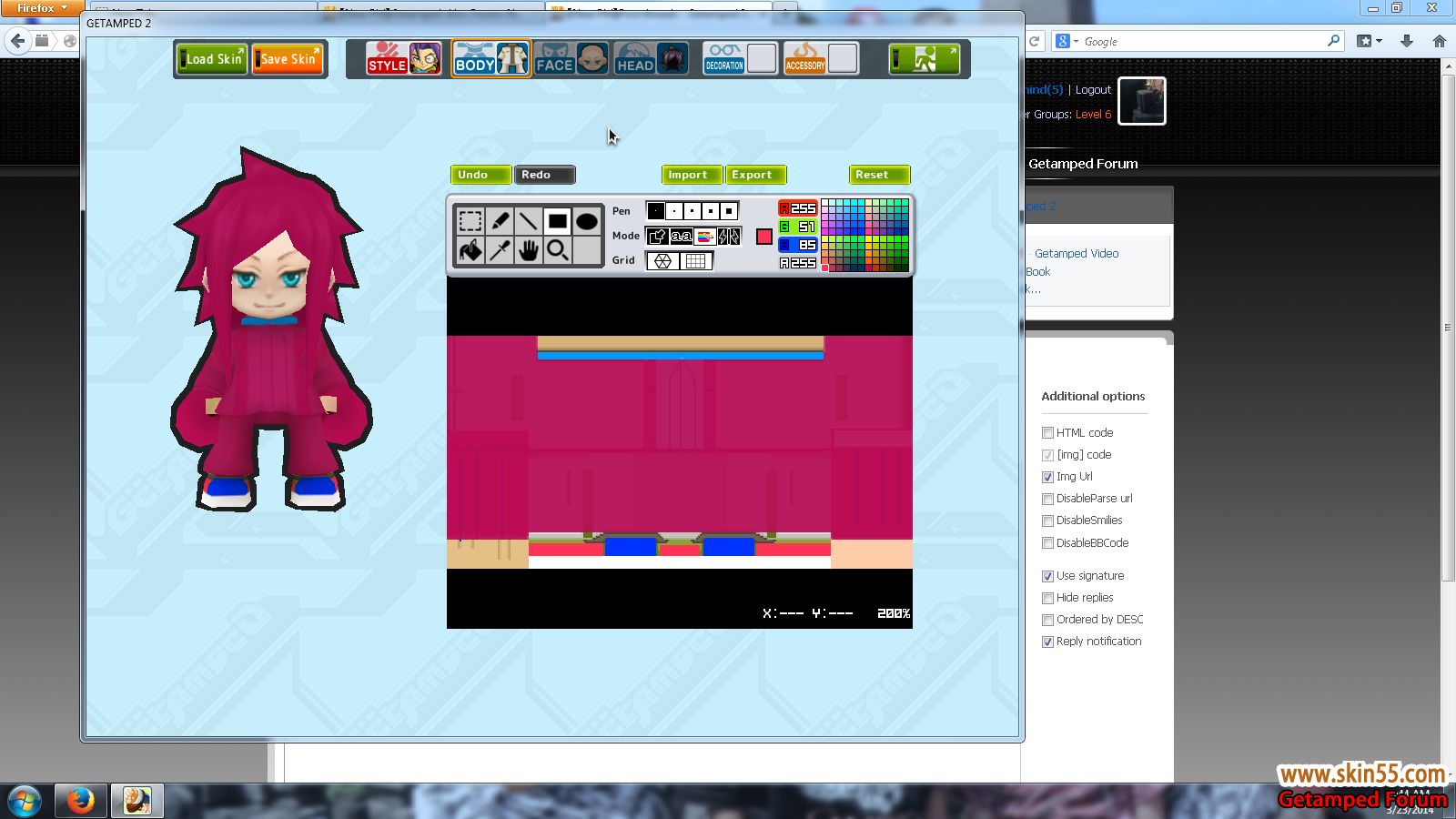The image size is (1456, 819).
Task: Toggle the Img Url checkbox
Action: [x=1047, y=477]
